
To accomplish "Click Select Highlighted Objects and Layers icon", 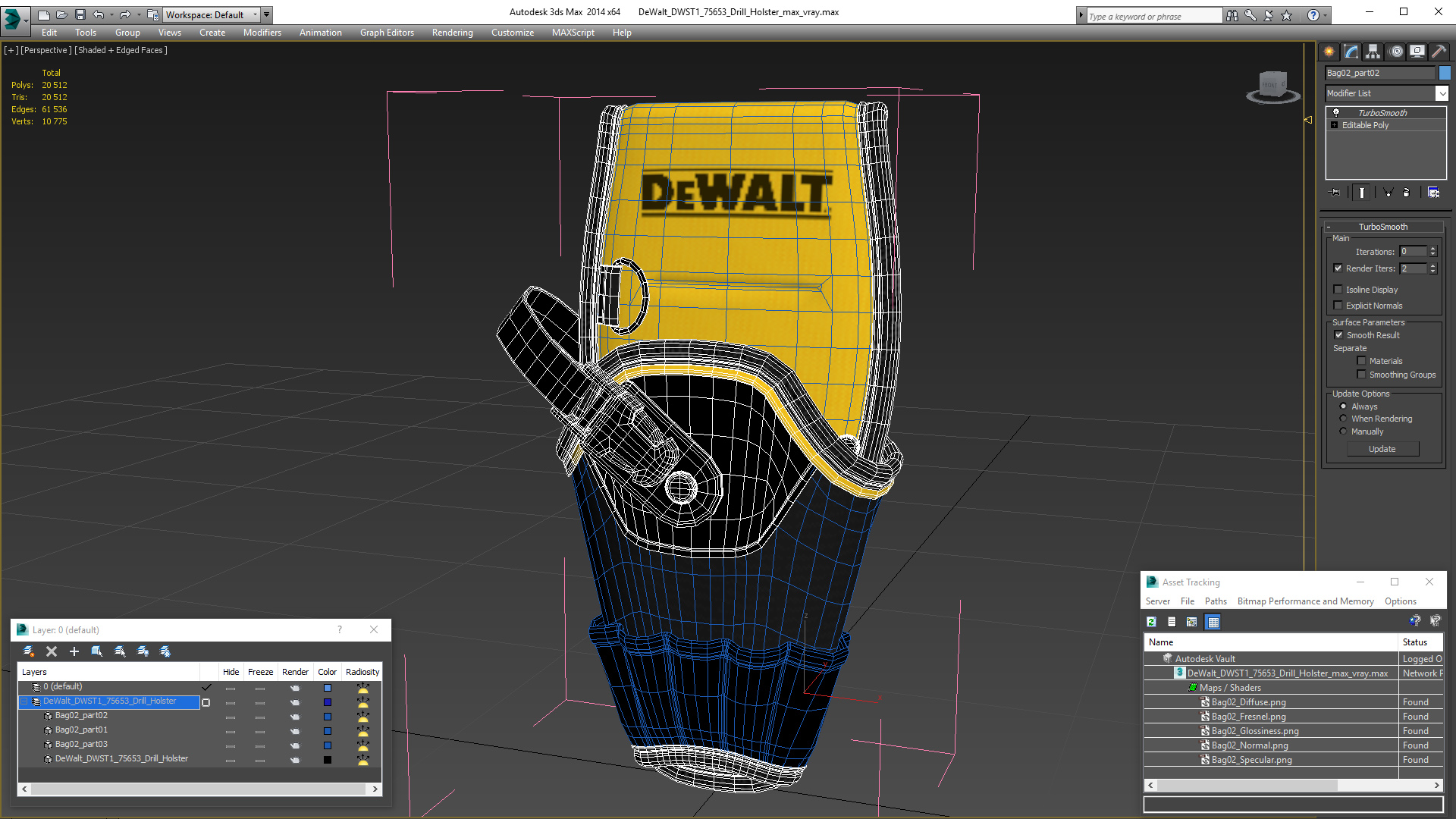I will pyautogui.click(x=97, y=651).
